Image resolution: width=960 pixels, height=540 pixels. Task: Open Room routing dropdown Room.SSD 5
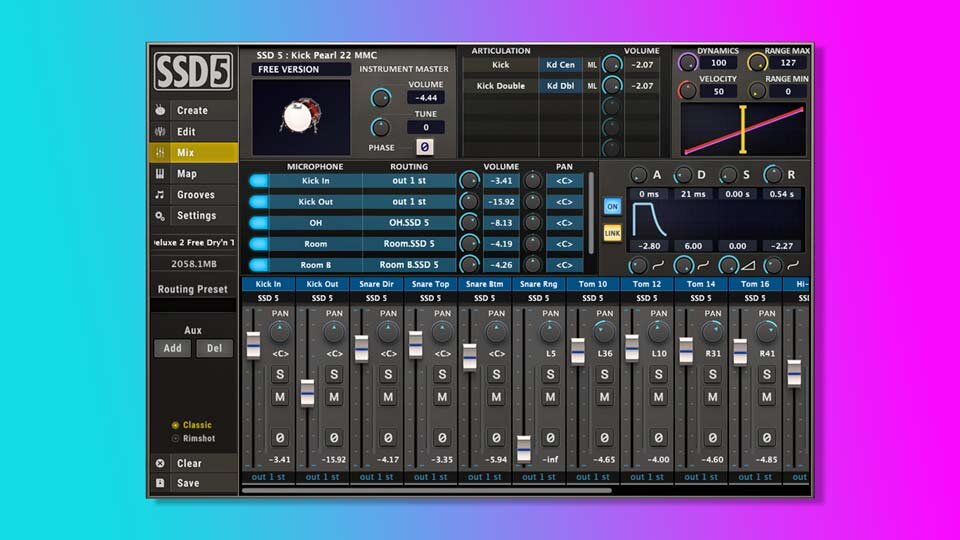(409, 244)
